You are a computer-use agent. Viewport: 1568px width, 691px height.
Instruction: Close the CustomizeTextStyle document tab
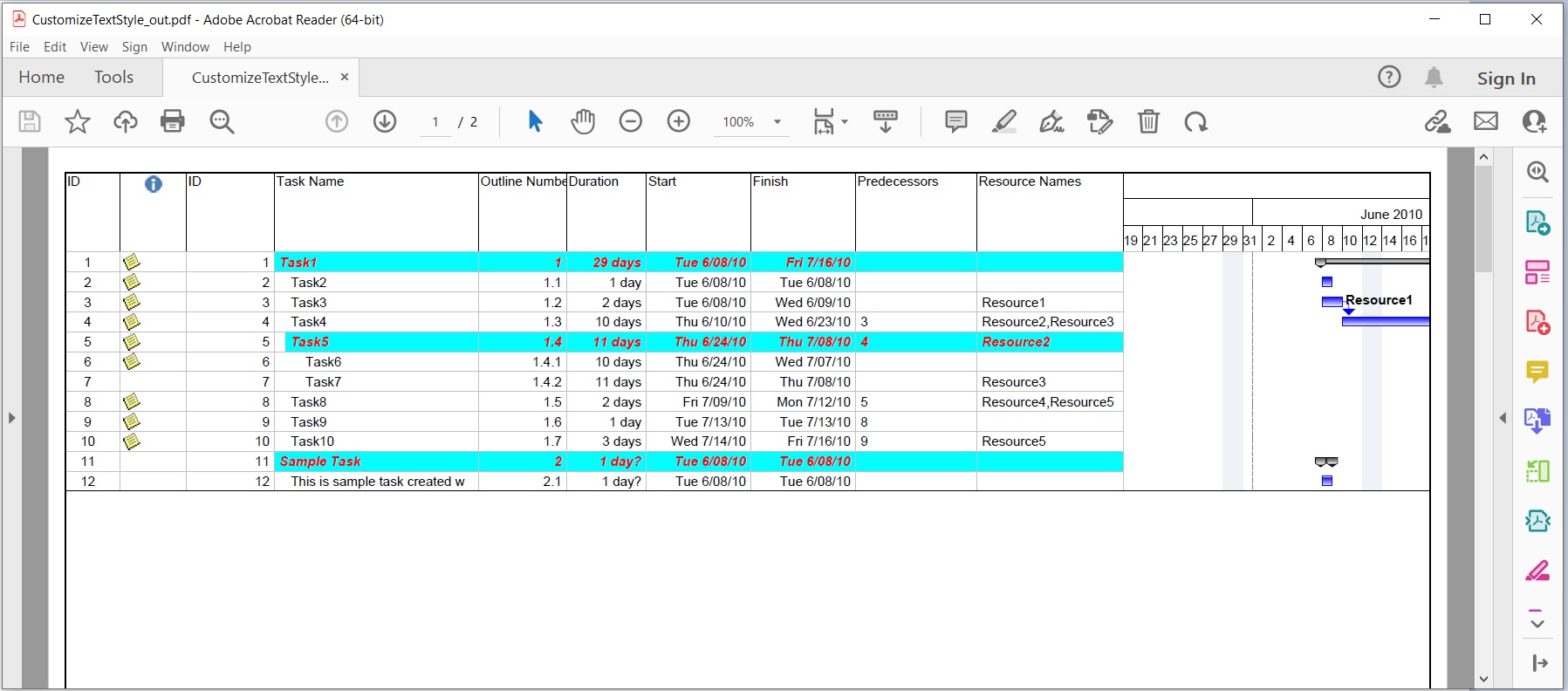(345, 77)
